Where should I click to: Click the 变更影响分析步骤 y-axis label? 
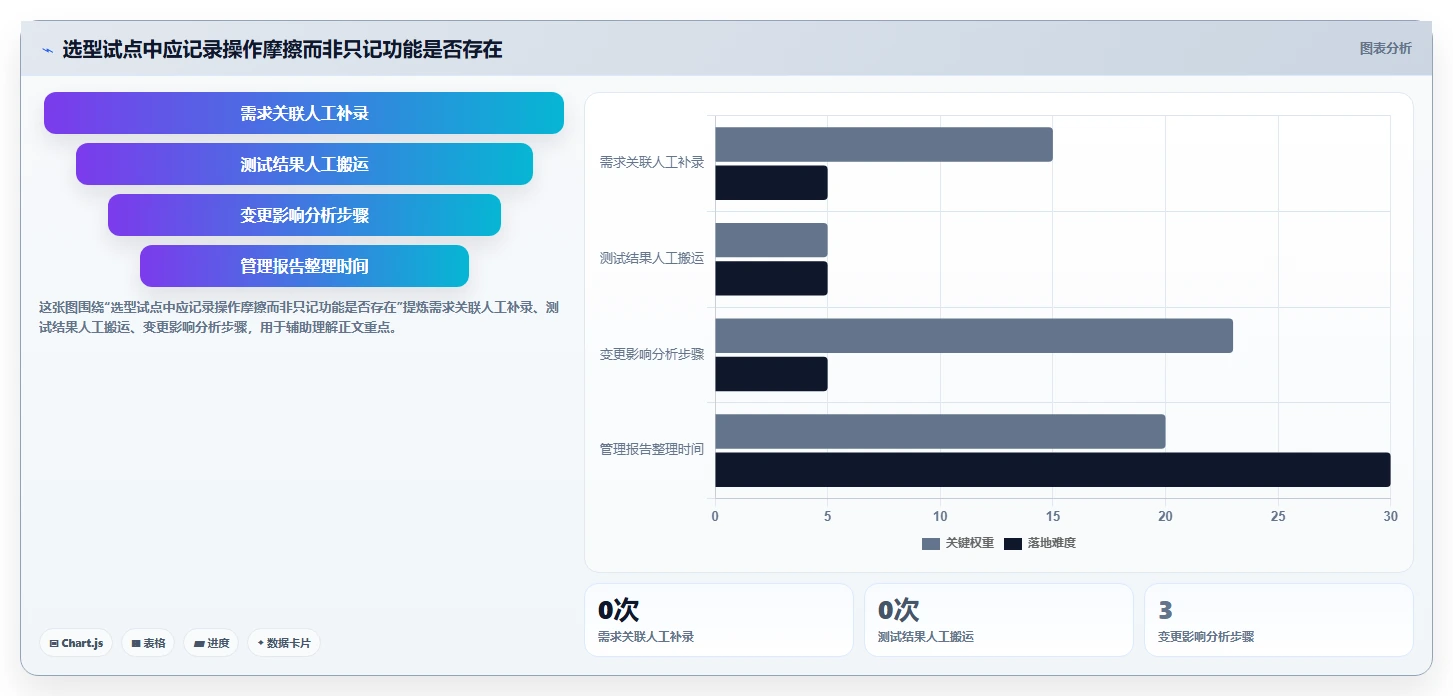[652, 354]
